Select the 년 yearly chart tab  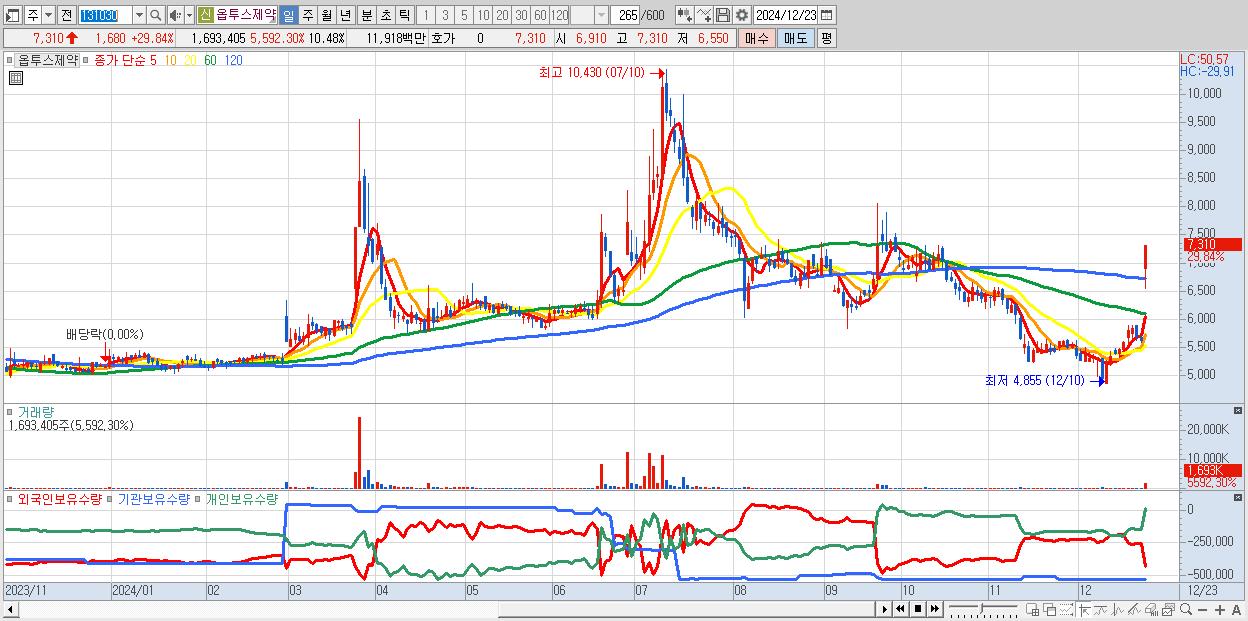(x=345, y=15)
